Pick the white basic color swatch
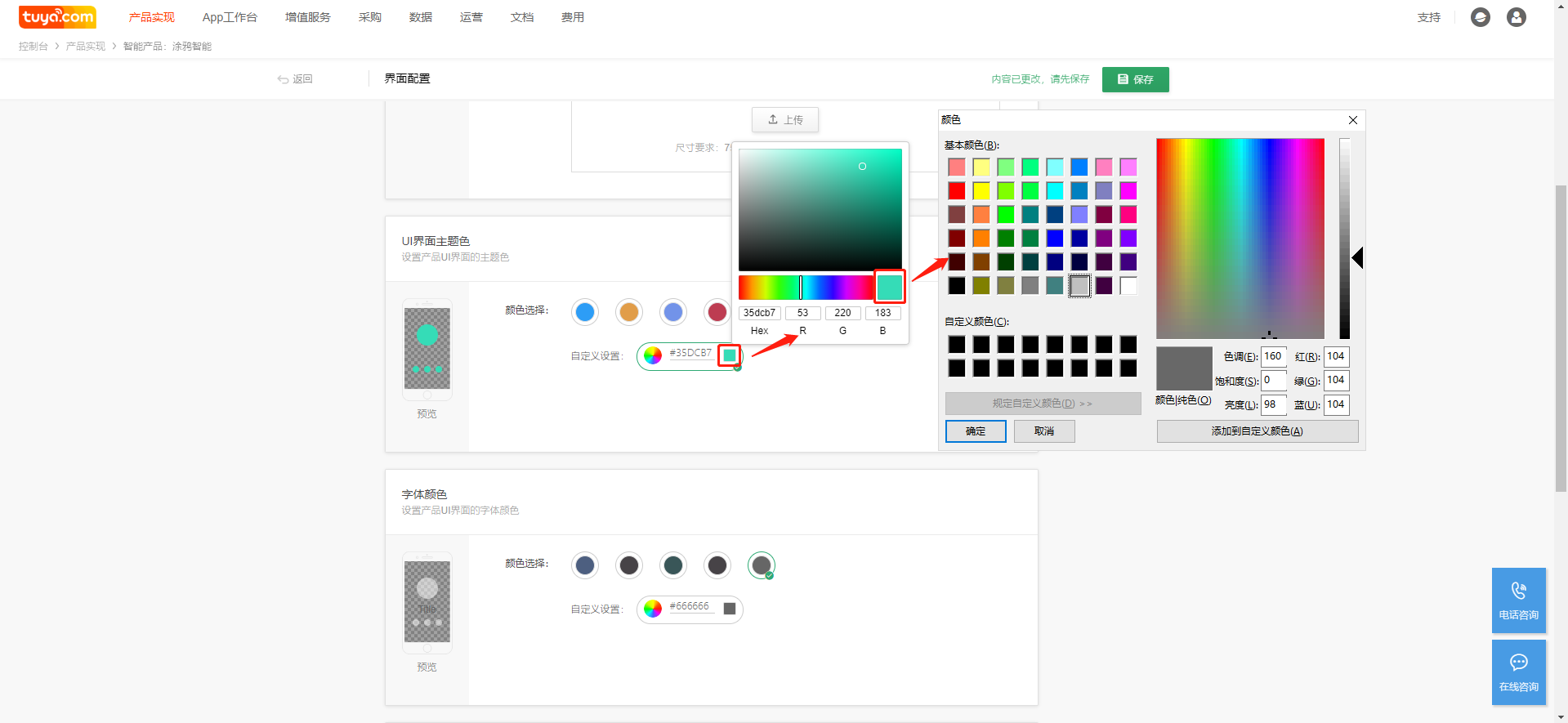The height and width of the screenshot is (723, 1568). (x=1128, y=285)
